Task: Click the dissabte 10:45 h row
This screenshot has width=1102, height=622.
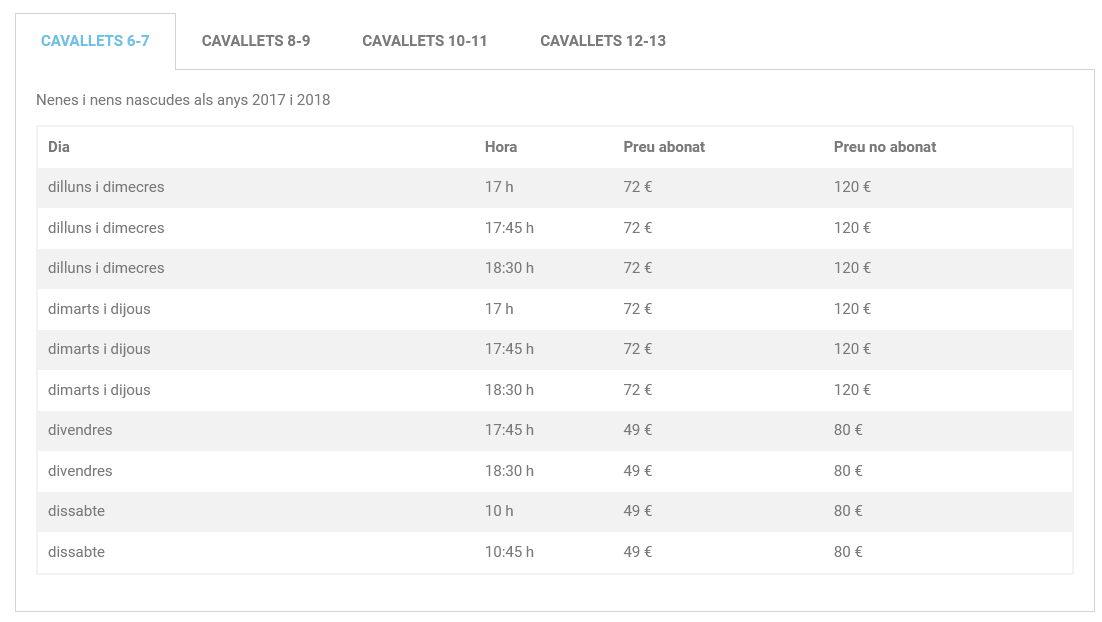Action: pos(555,552)
